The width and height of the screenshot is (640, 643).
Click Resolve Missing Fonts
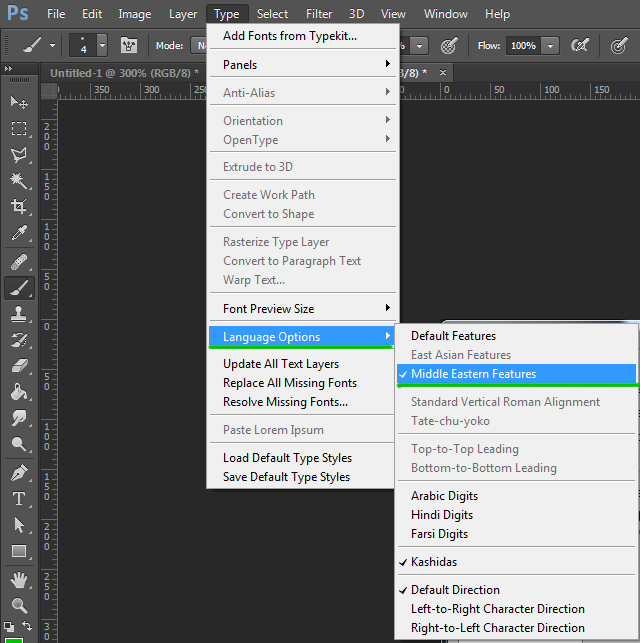(x=301, y=402)
